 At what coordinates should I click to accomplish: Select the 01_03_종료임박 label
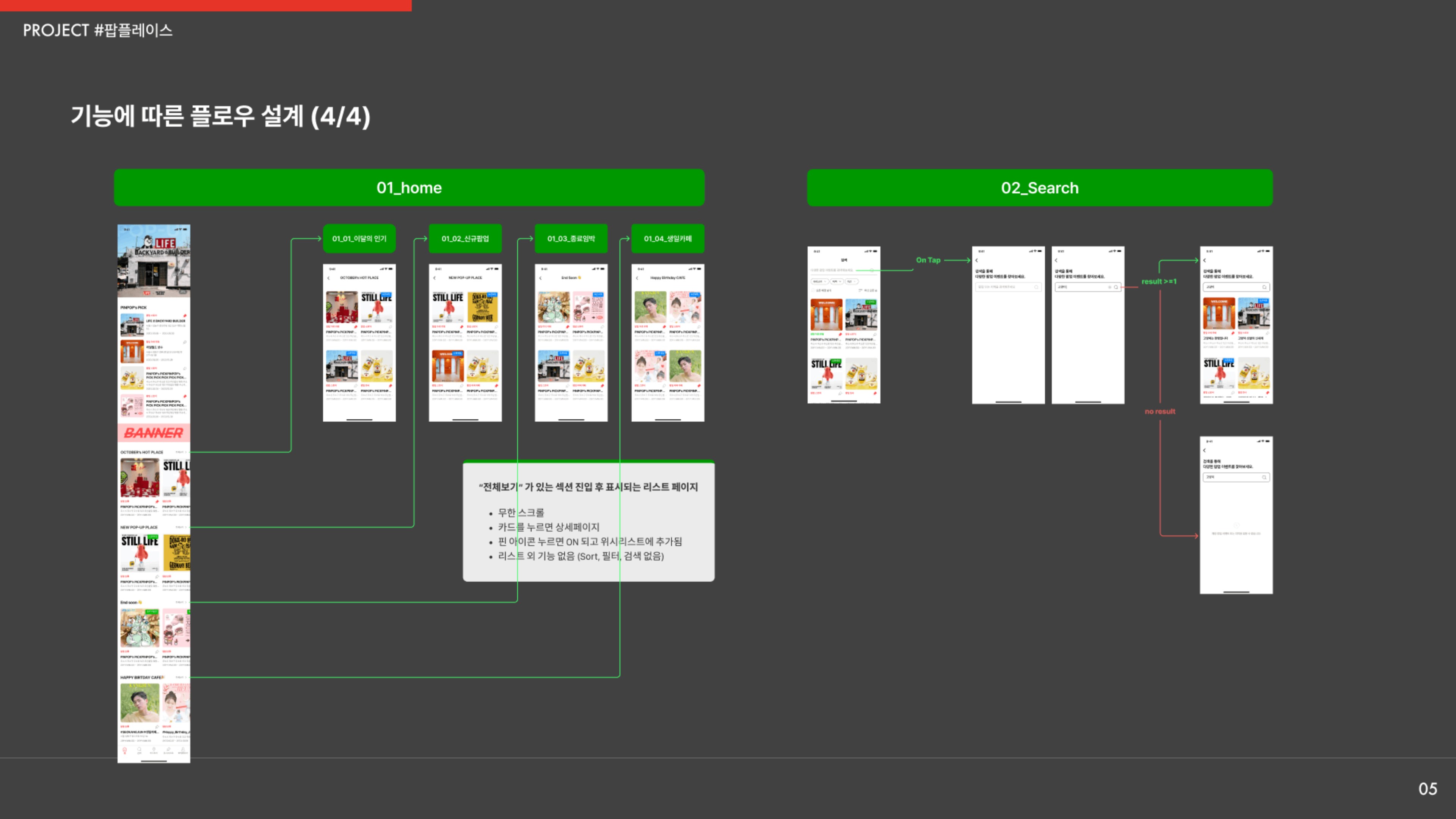pyautogui.click(x=571, y=238)
